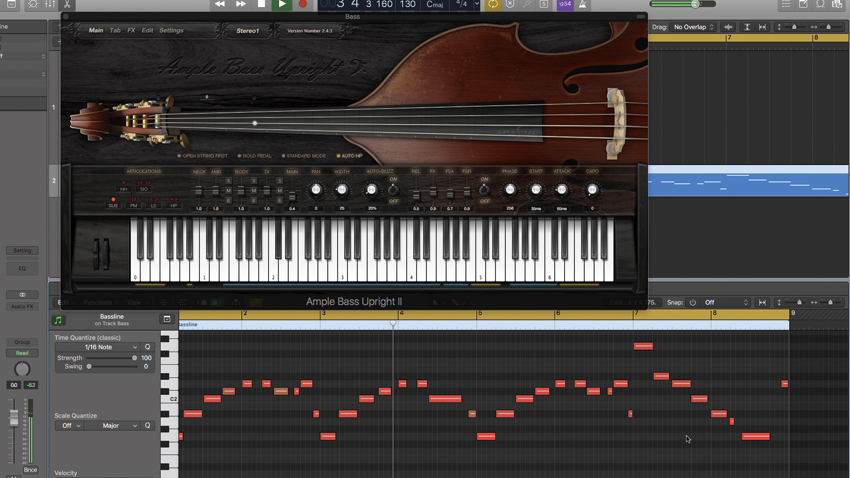Select the NH articulation button

[x=124, y=186]
